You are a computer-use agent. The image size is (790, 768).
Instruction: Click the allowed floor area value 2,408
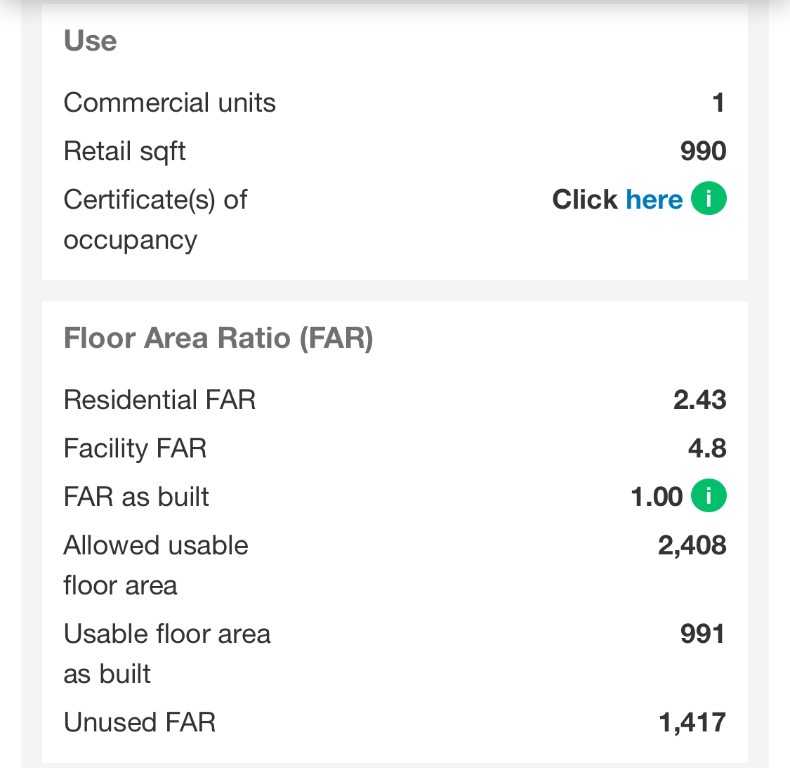[692, 545]
